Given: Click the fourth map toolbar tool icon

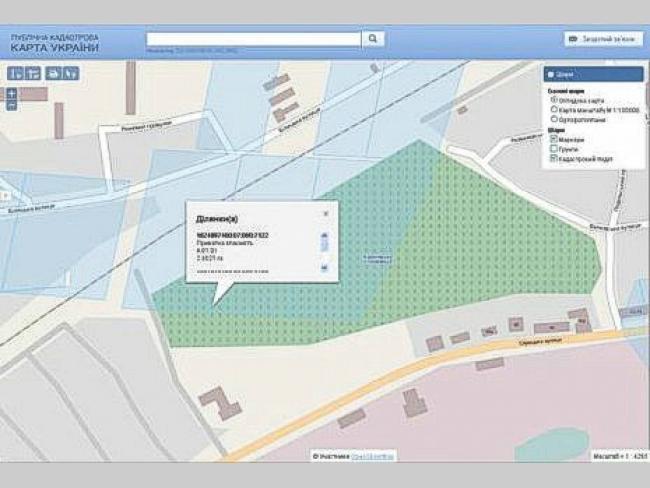Looking at the screenshot, I should (x=71, y=73).
